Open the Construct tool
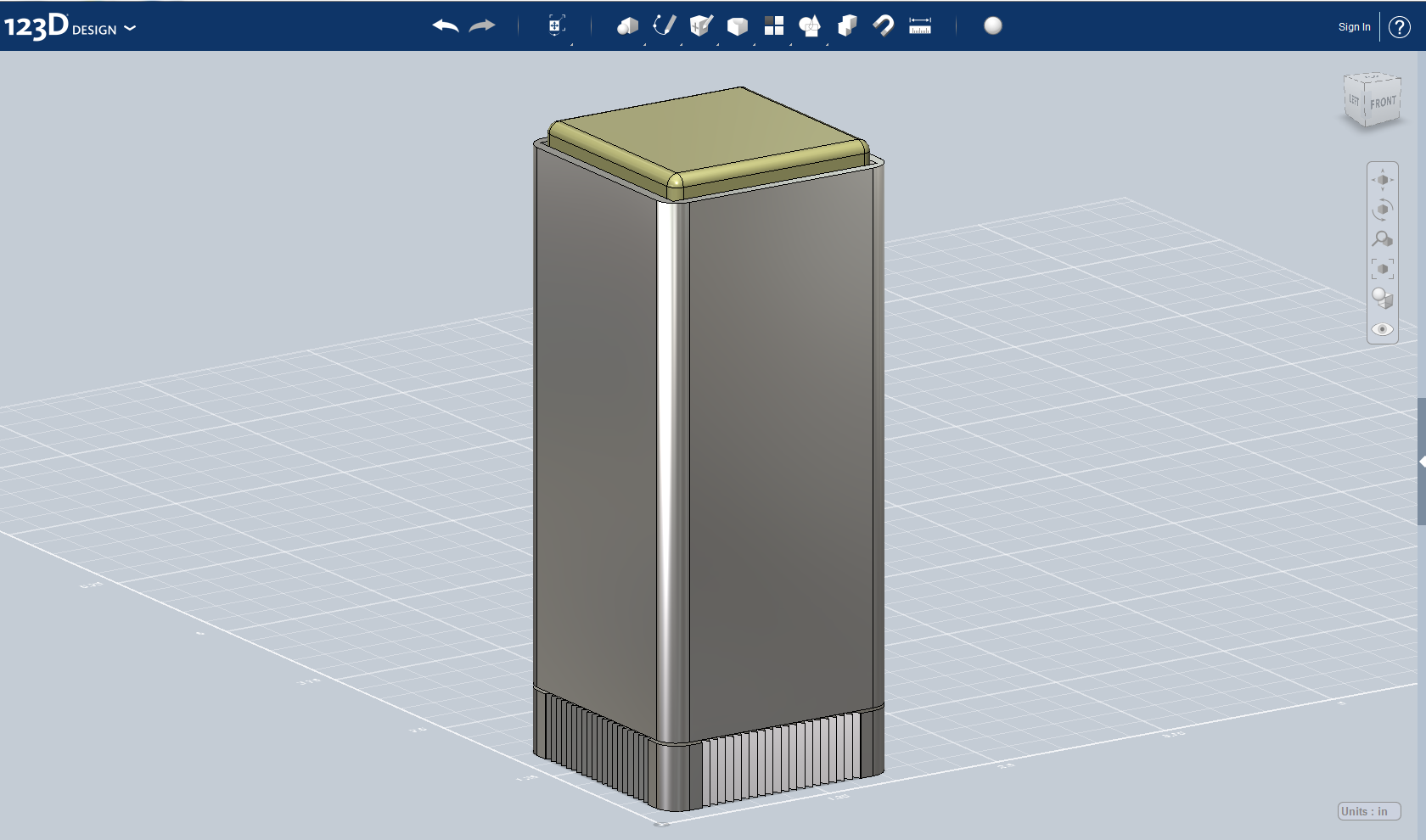The width and height of the screenshot is (1426, 840). (x=699, y=25)
